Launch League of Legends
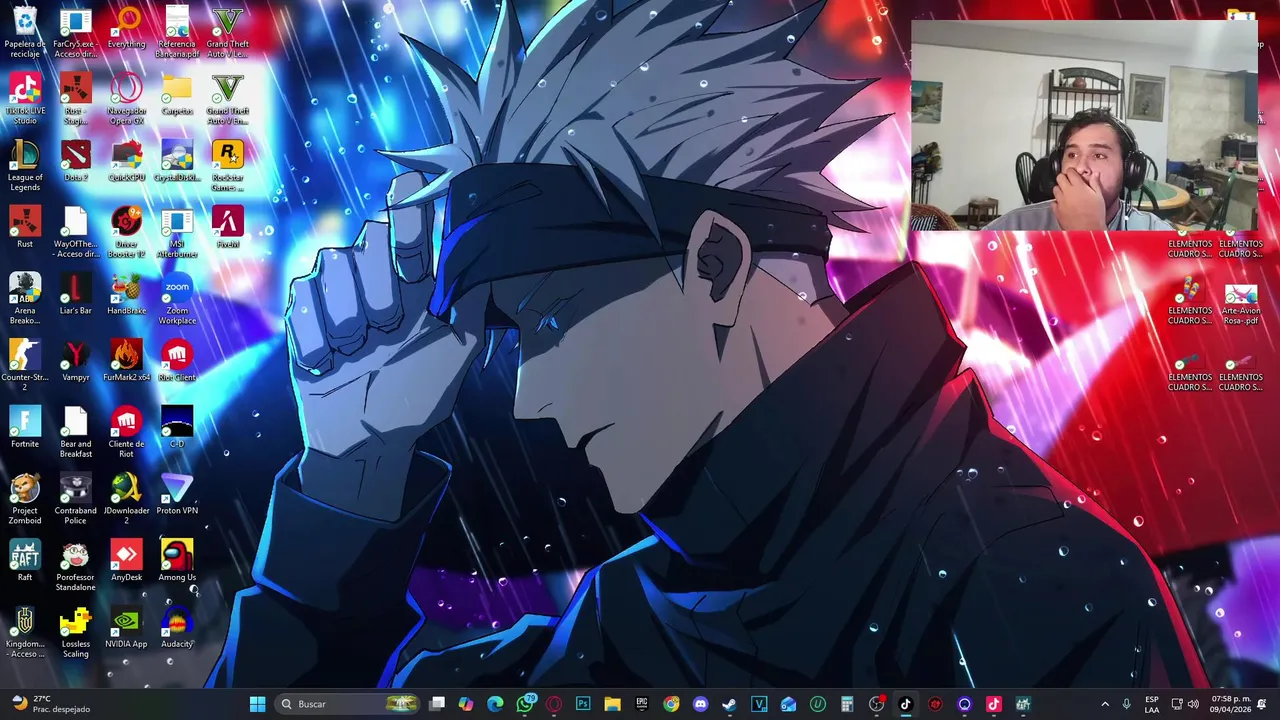Screen dimensions: 1280x720 25,165
